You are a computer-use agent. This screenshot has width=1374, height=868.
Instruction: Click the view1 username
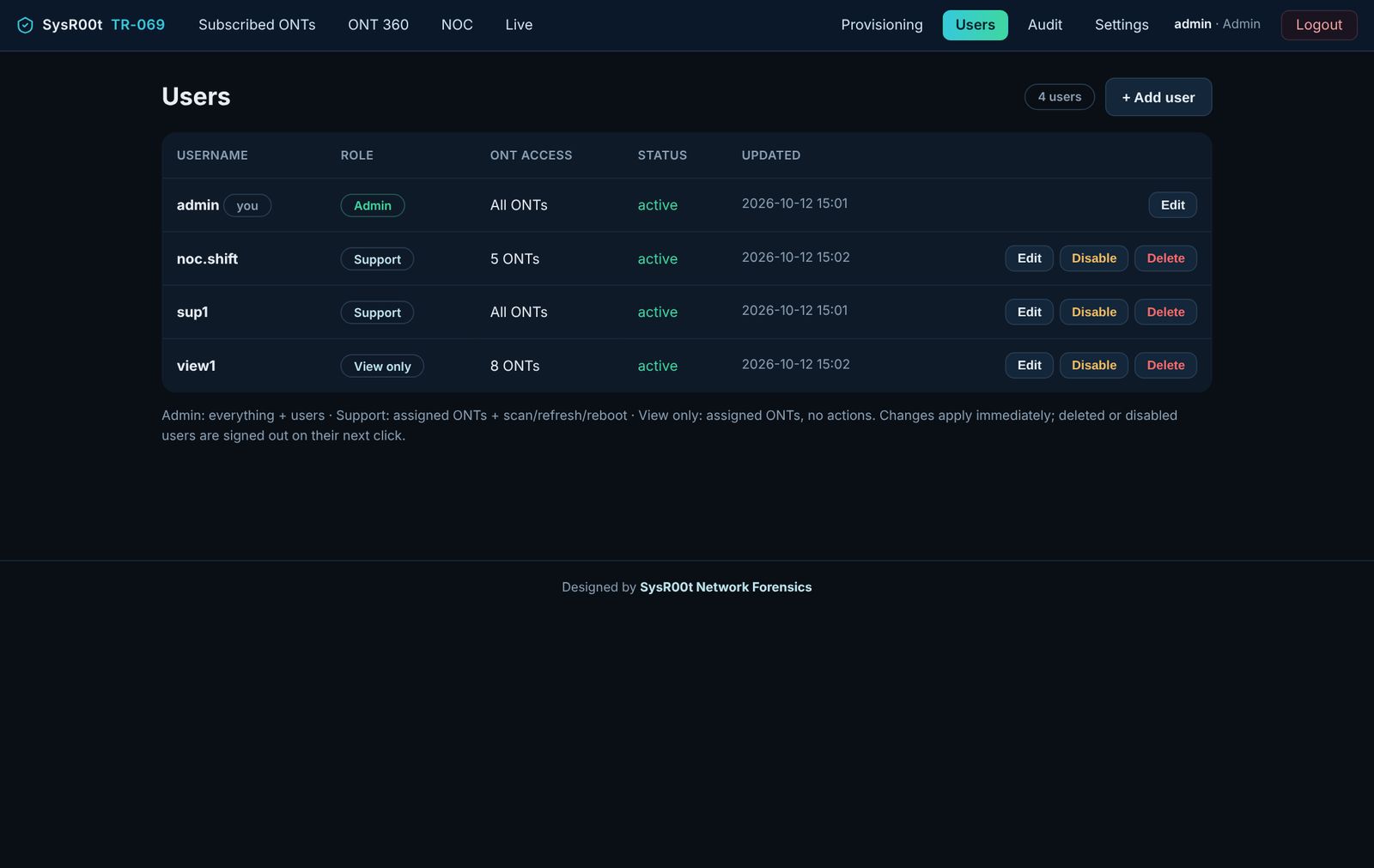point(196,366)
